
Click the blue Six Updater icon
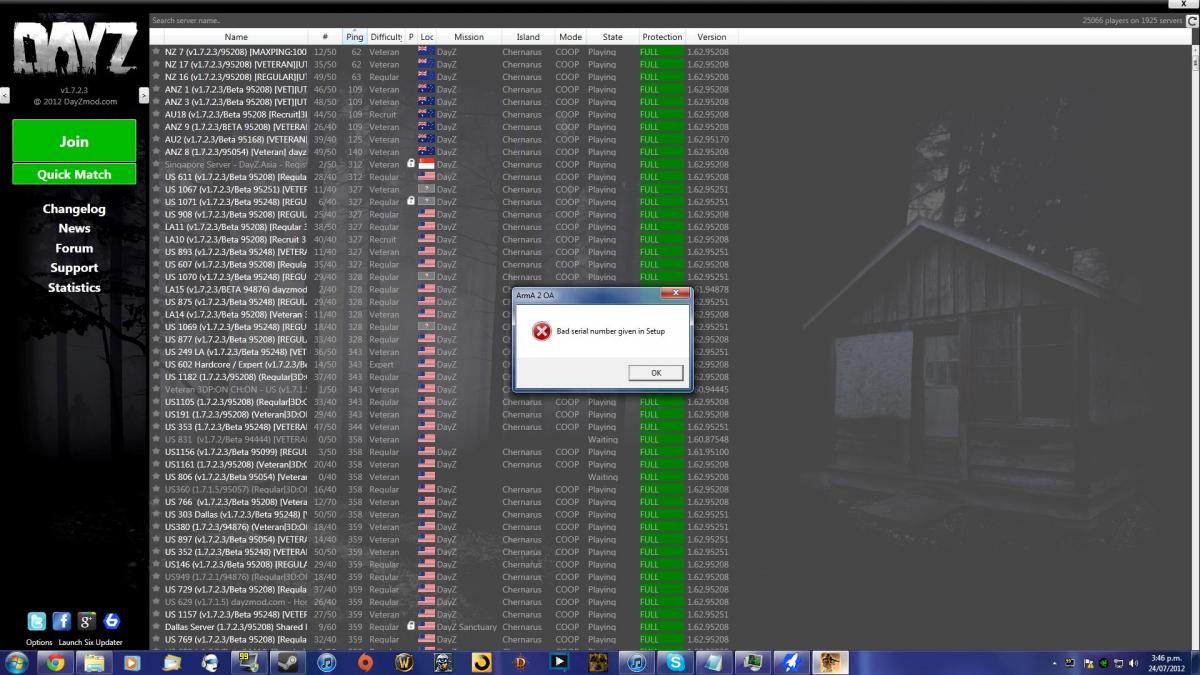click(111, 621)
